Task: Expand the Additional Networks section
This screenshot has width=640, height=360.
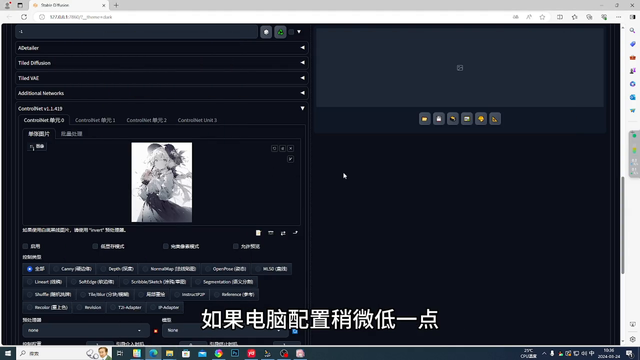Action: (x=162, y=93)
